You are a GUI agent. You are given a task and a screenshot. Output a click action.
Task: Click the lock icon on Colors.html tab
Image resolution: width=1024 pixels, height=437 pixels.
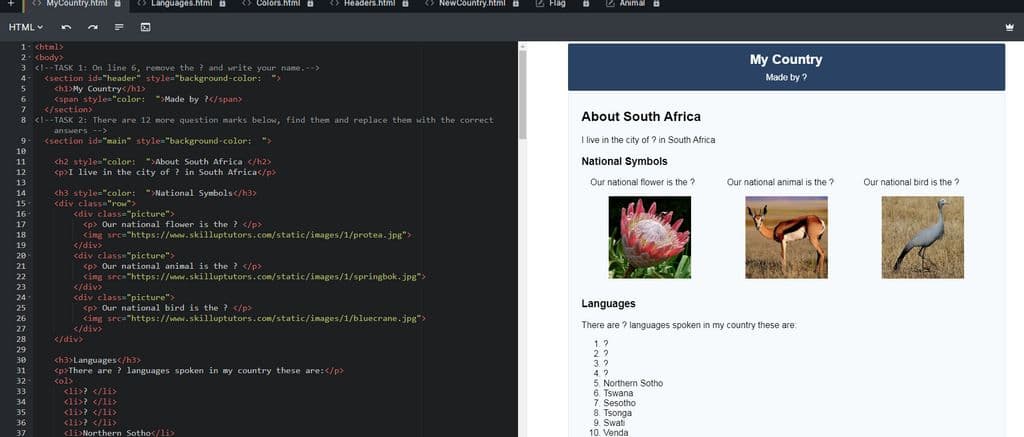[x=310, y=4]
